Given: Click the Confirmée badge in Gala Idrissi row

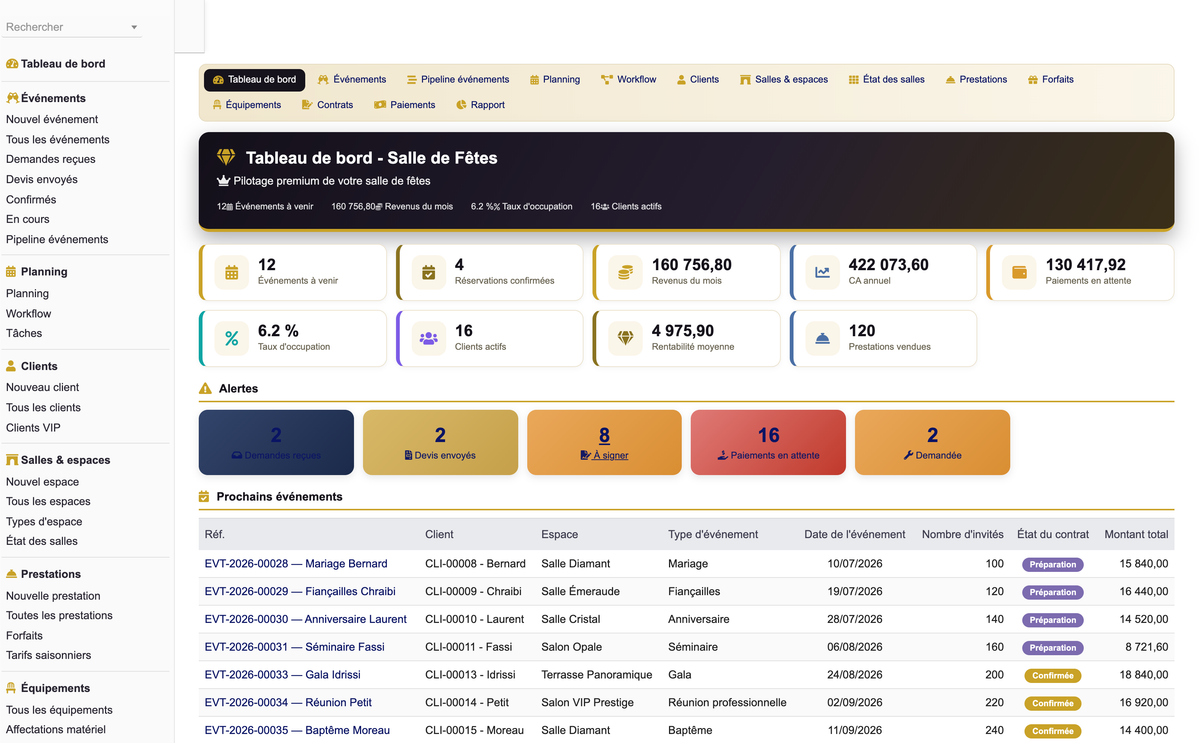Looking at the screenshot, I should [x=1053, y=675].
